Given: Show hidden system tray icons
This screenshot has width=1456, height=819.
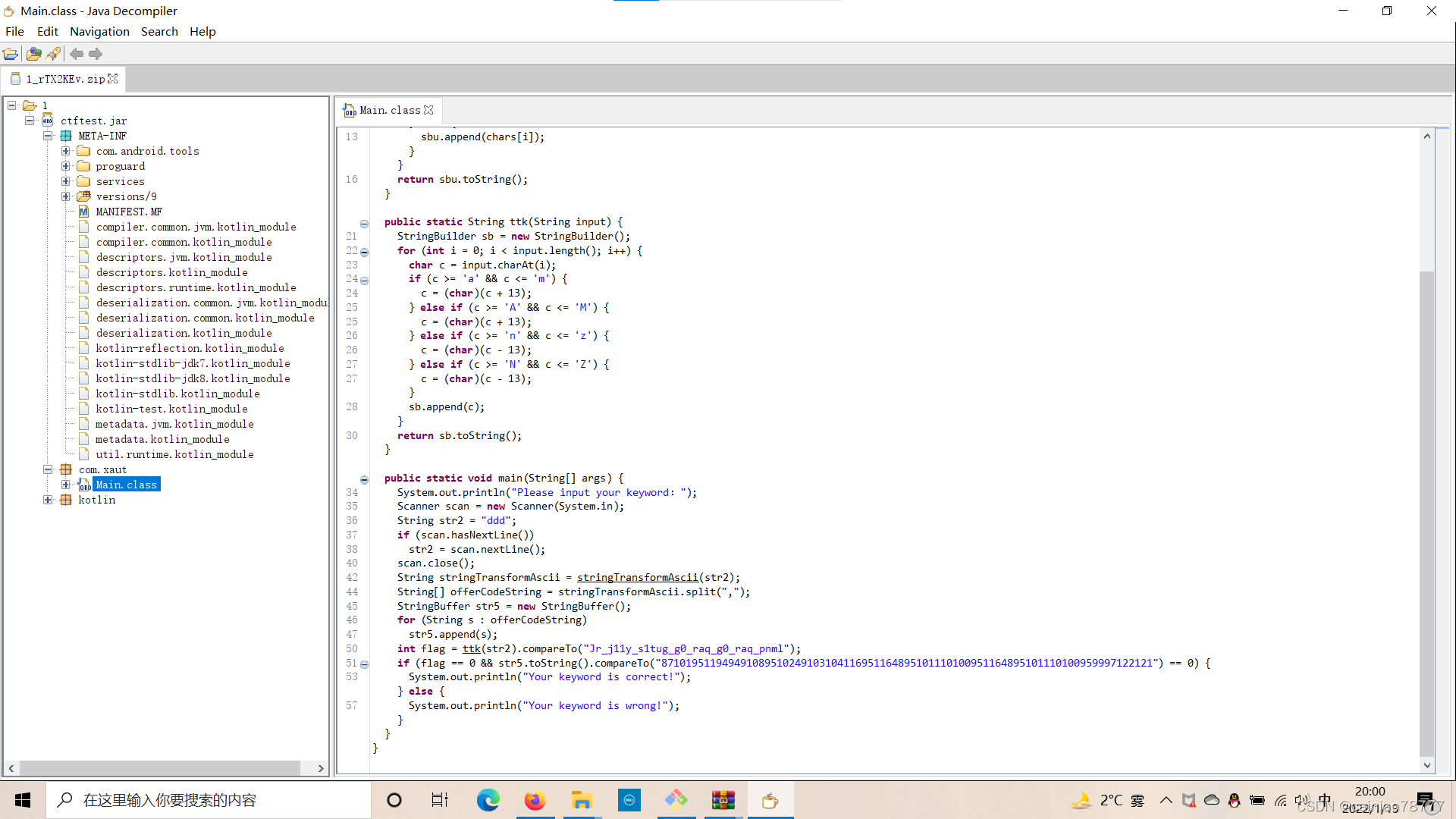Looking at the screenshot, I should [1166, 800].
